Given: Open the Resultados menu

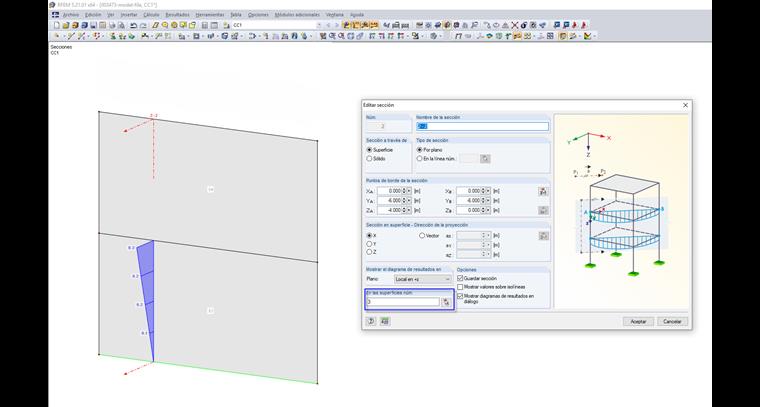Looking at the screenshot, I should (x=177, y=15).
